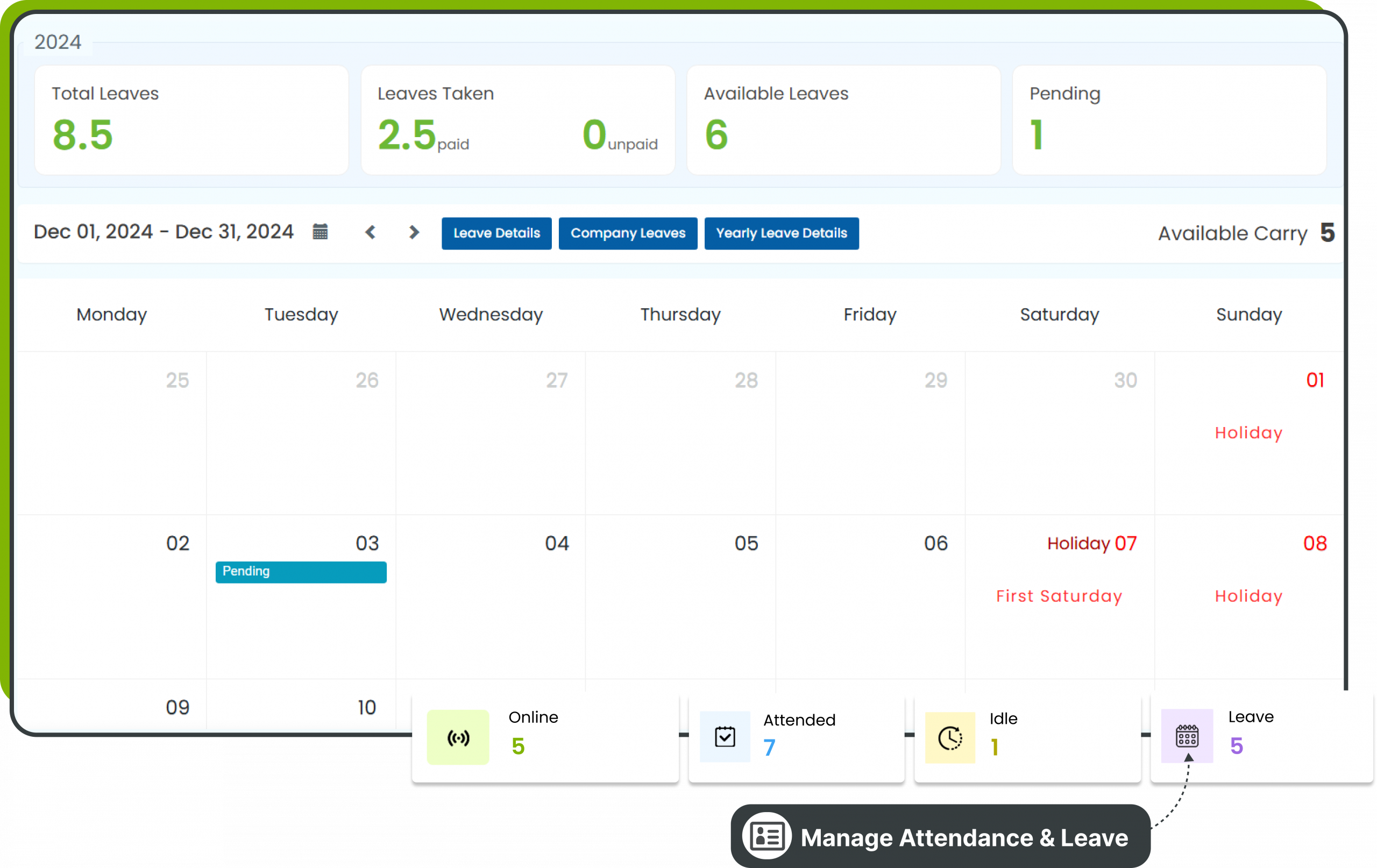Viewport: 1377px width, 868px height.
Task: Select the Tuesday column header
Action: point(301,315)
